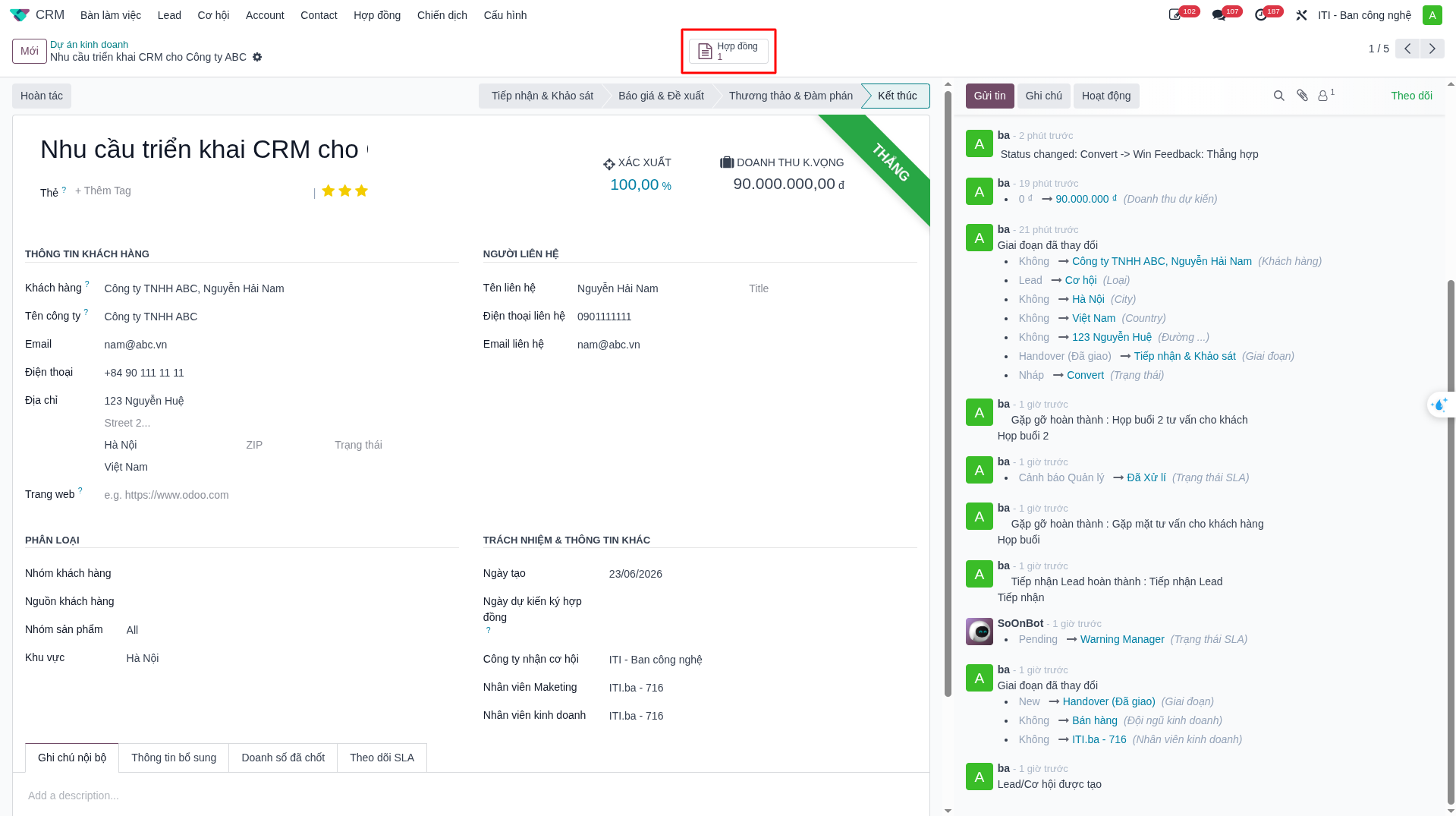
Task: Click the Trang web input field
Action: (281, 495)
